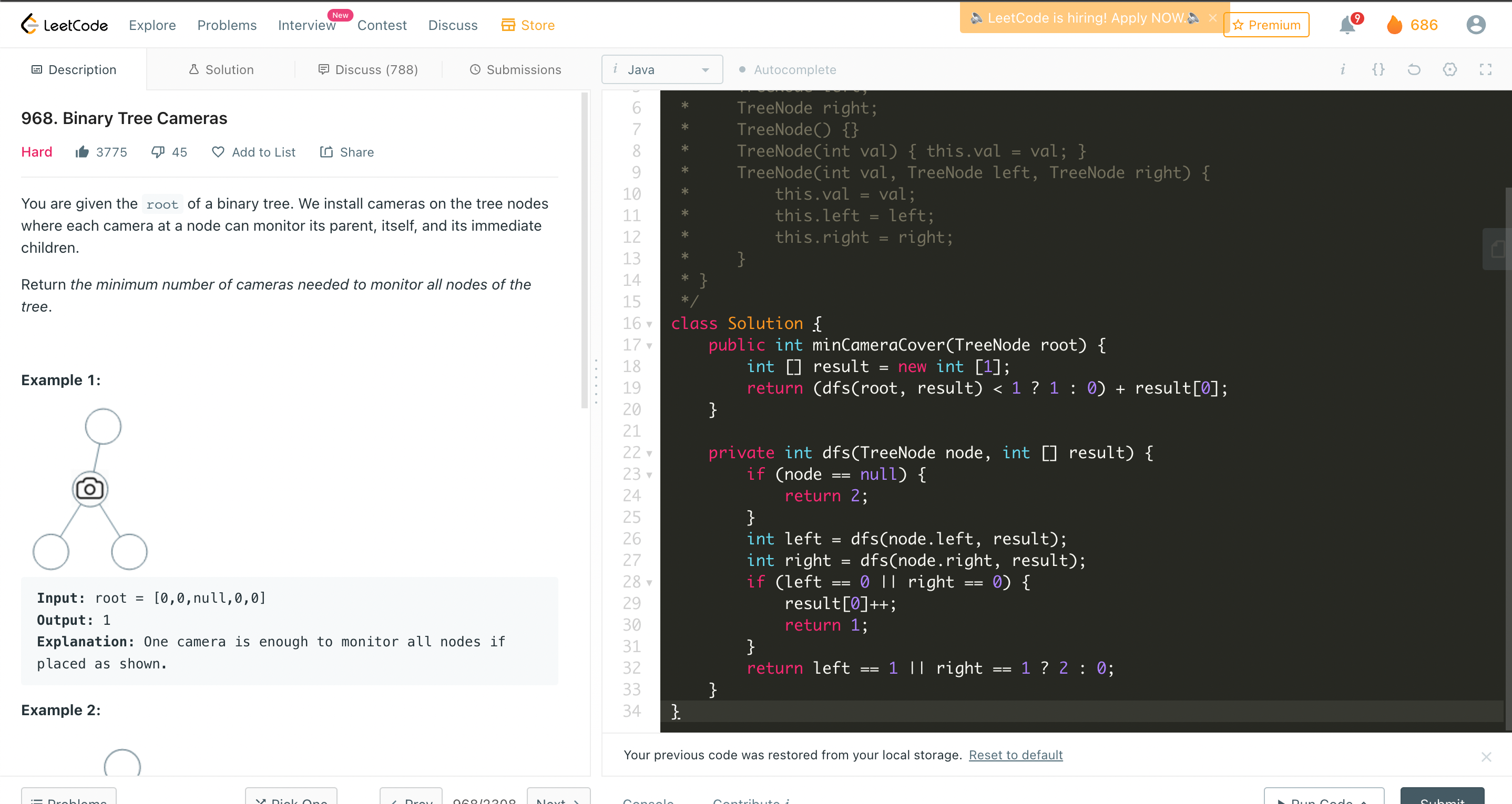
Task: Collapse the dfs method fold arrow on line 22
Action: [649, 453]
